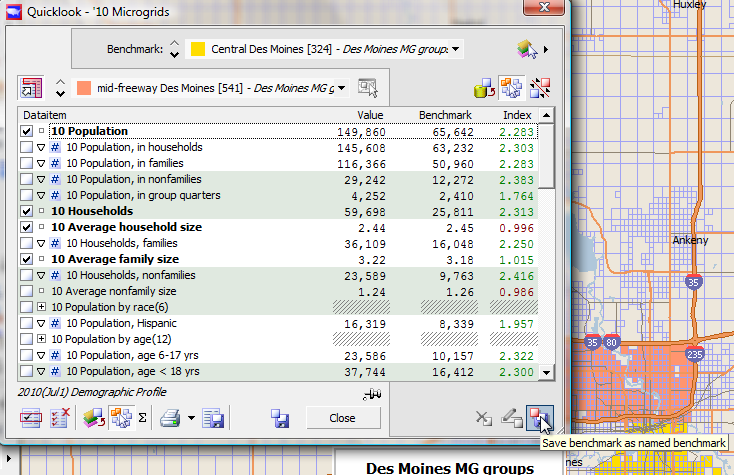
Task: Expand the 10 Population by race(6) row
Action: pos(41,307)
